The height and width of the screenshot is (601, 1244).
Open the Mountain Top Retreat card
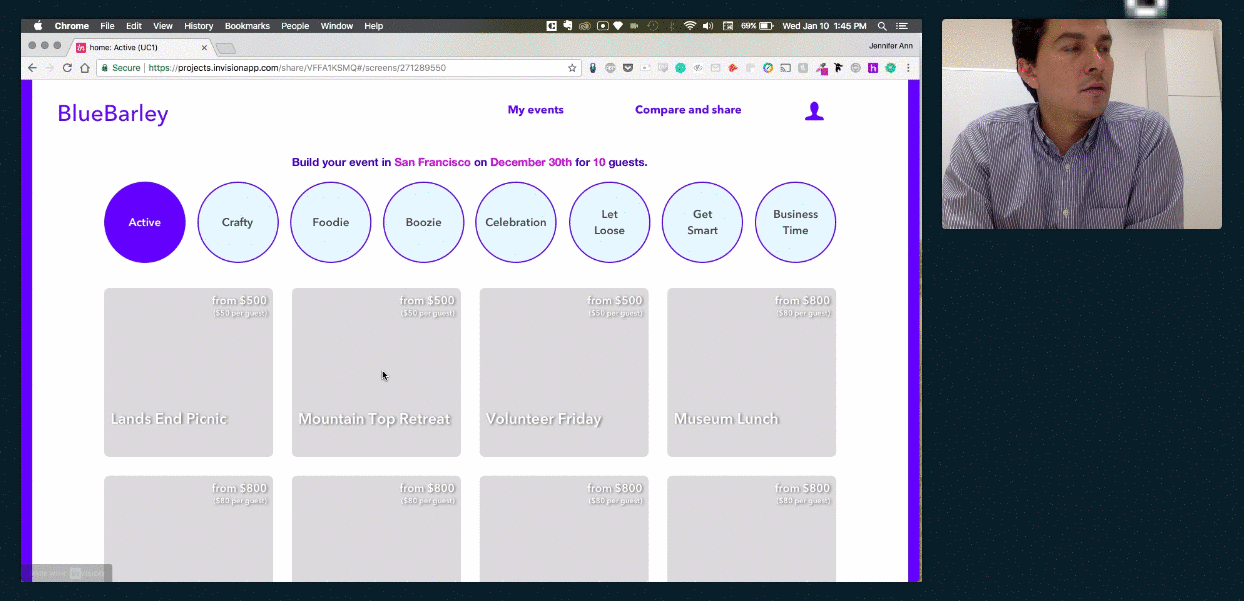(x=376, y=372)
